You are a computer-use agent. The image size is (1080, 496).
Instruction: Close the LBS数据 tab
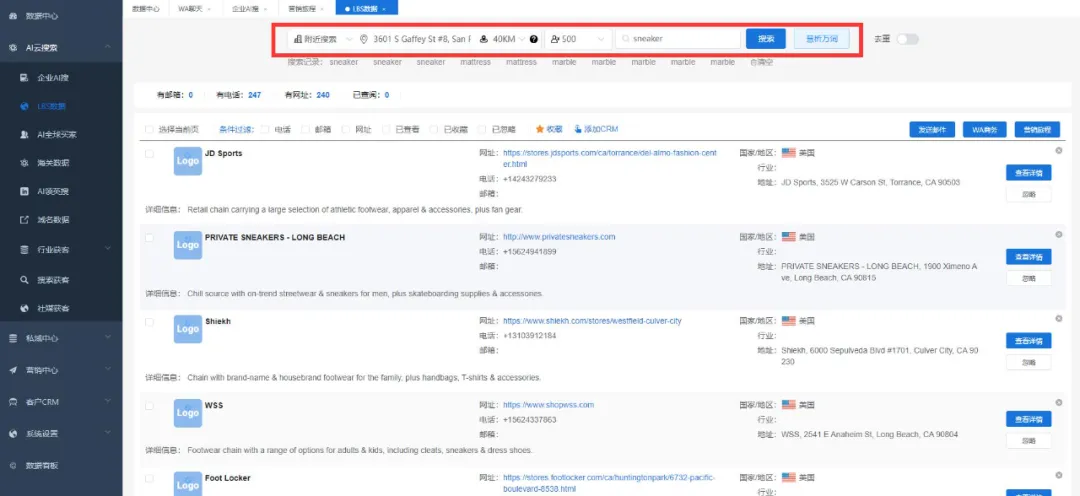point(384,9)
